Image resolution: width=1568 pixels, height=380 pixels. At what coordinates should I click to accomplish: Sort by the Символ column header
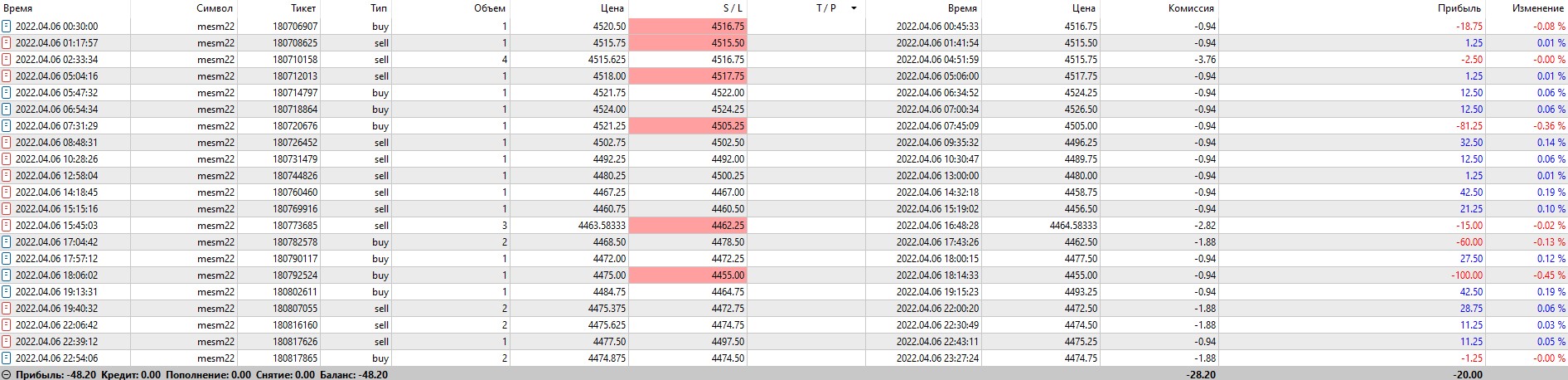coord(215,8)
